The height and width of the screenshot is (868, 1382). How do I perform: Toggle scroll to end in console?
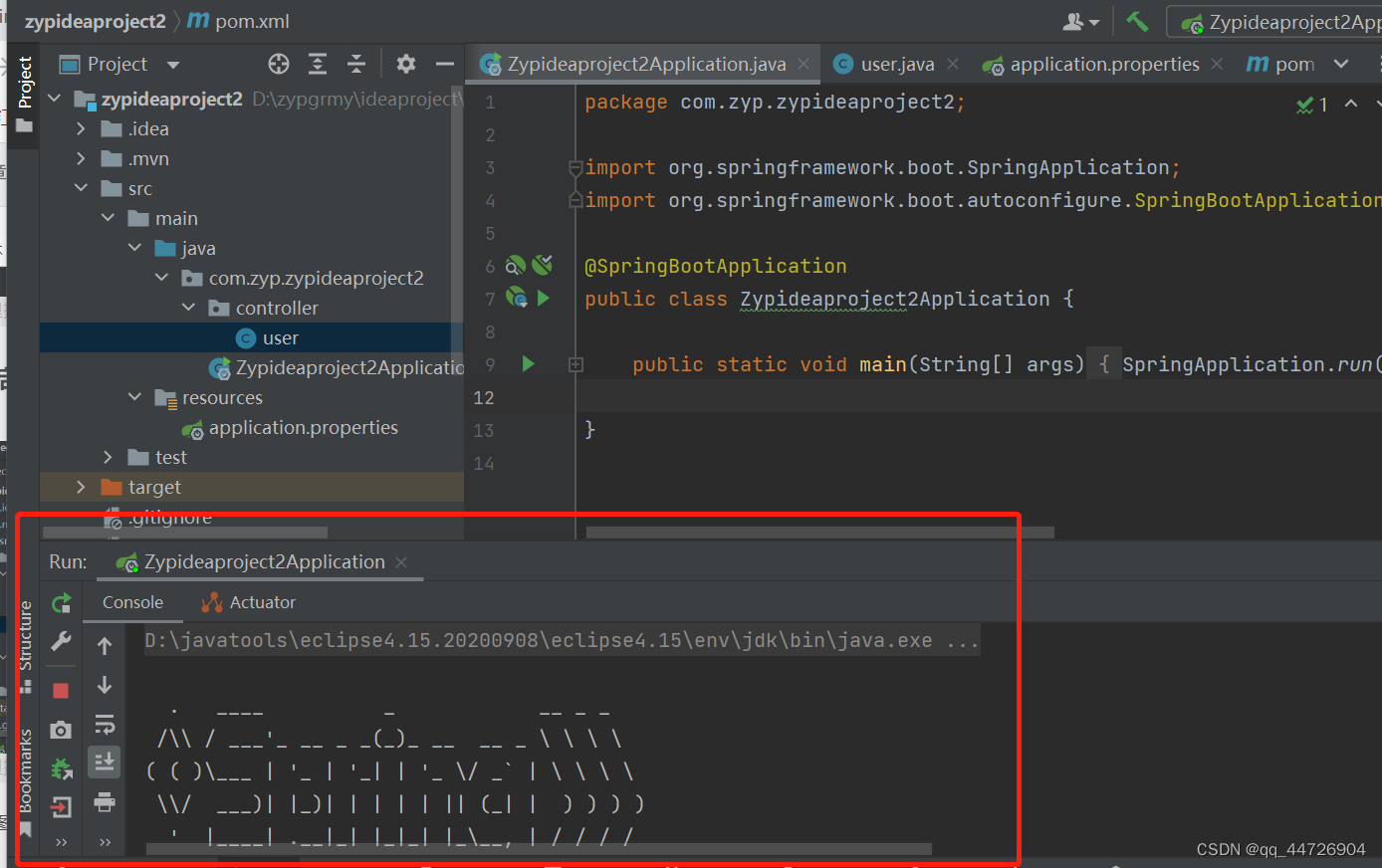[x=105, y=762]
